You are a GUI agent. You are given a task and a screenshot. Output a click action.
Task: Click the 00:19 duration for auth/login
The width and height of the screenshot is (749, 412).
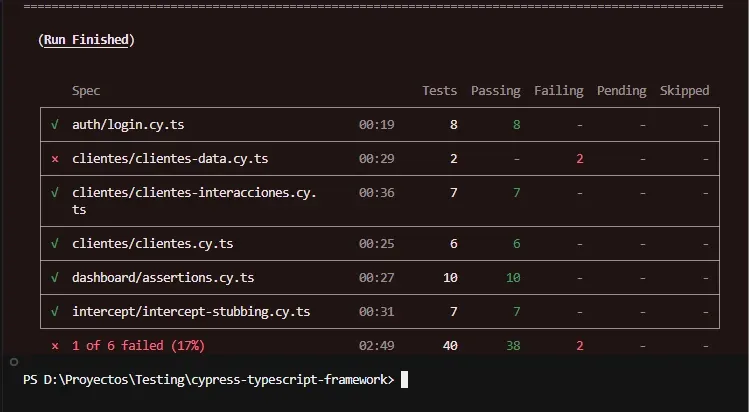pos(376,125)
